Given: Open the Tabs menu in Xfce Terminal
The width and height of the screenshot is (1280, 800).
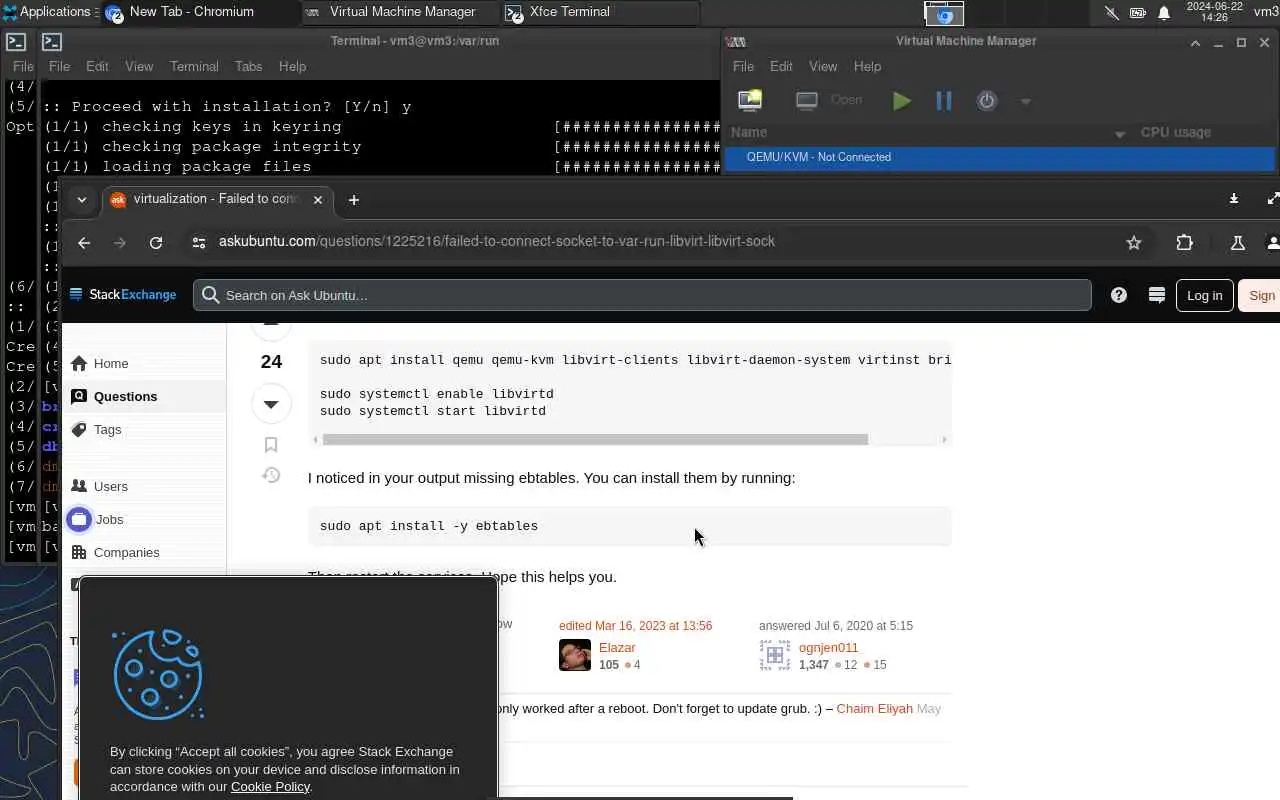Looking at the screenshot, I should tap(248, 66).
